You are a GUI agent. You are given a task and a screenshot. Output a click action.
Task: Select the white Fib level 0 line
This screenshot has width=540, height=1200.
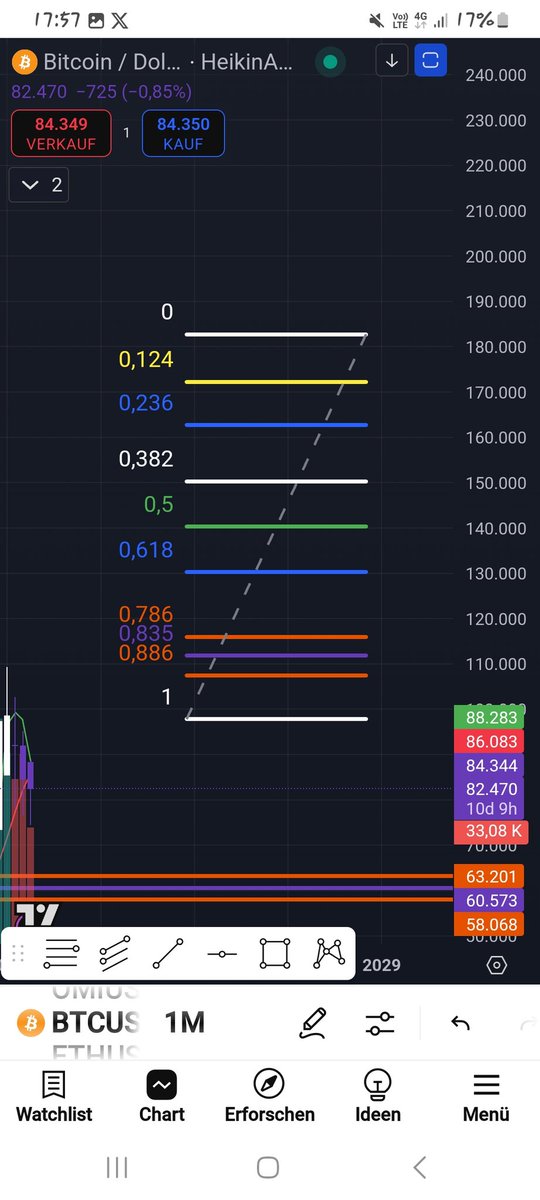(276, 334)
